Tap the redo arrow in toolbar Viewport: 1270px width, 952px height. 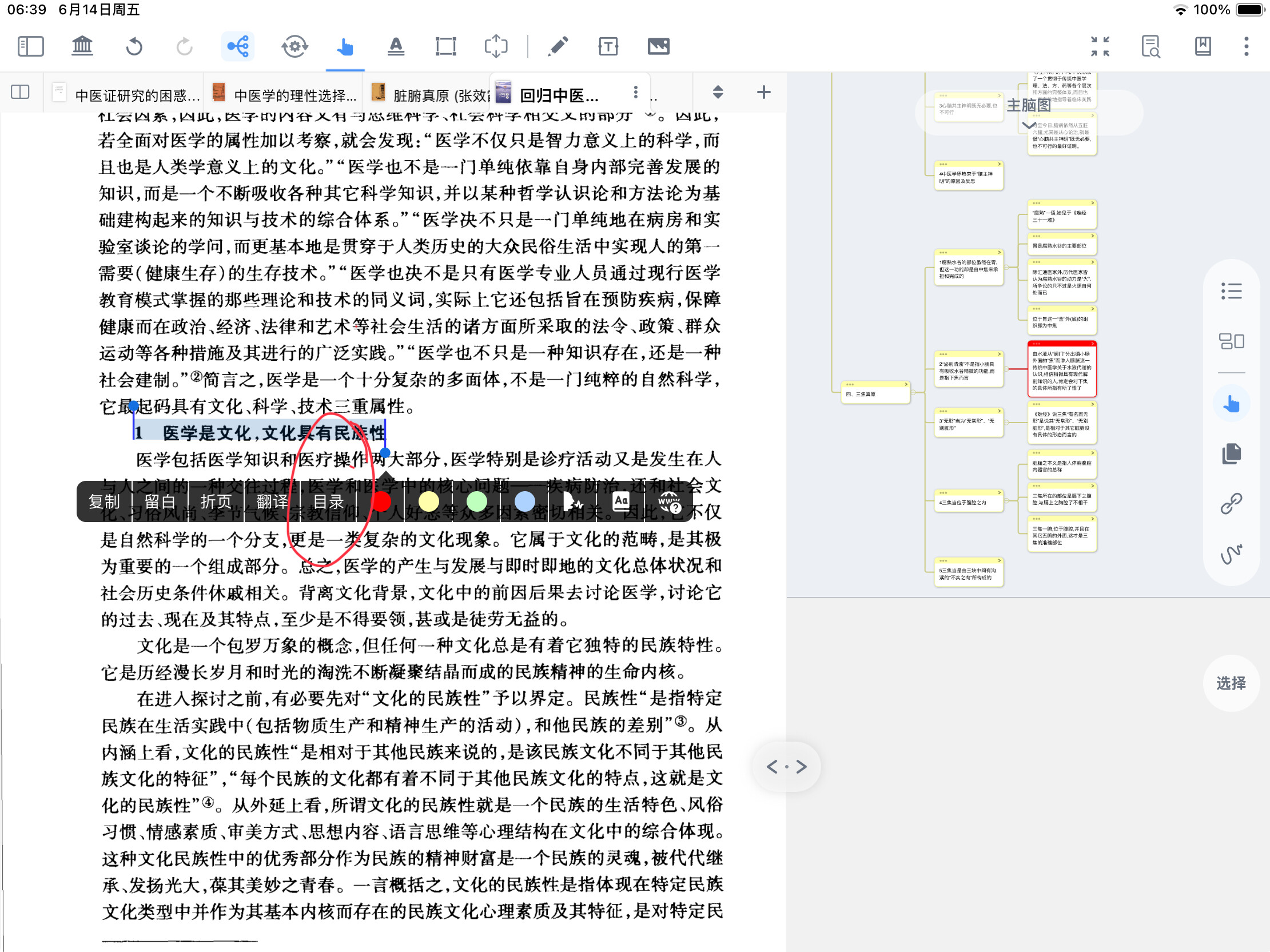(x=184, y=46)
